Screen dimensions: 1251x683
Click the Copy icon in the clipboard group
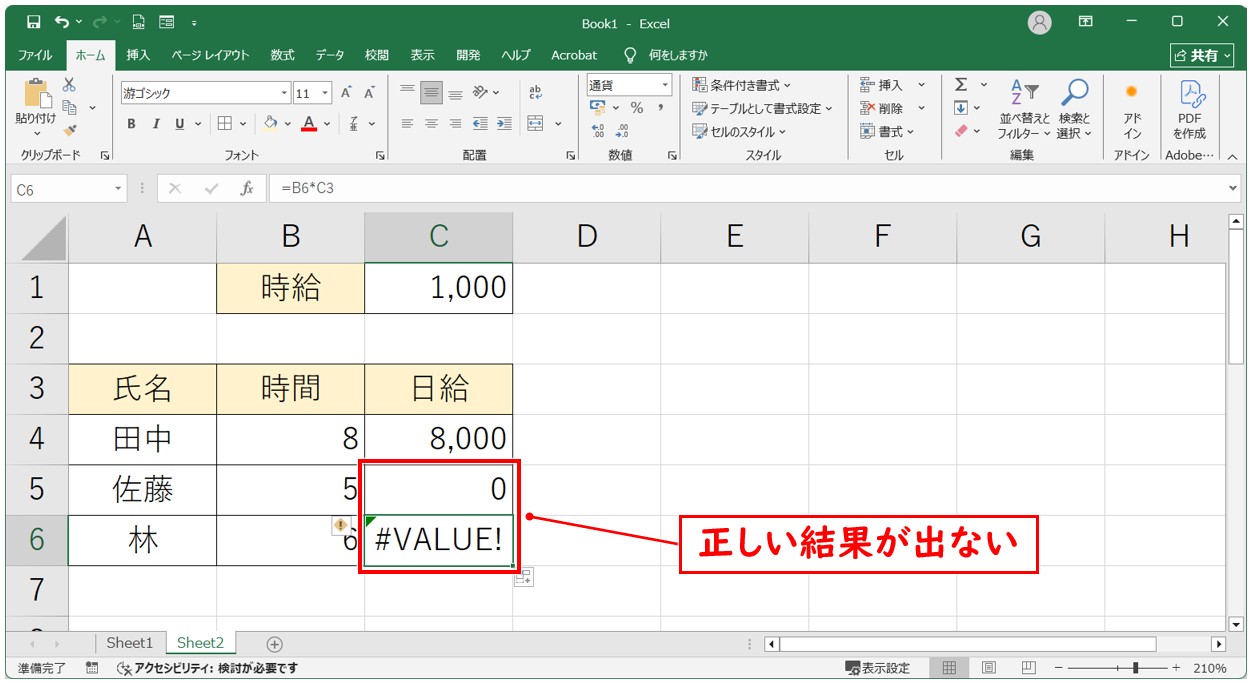pyautogui.click(x=70, y=107)
